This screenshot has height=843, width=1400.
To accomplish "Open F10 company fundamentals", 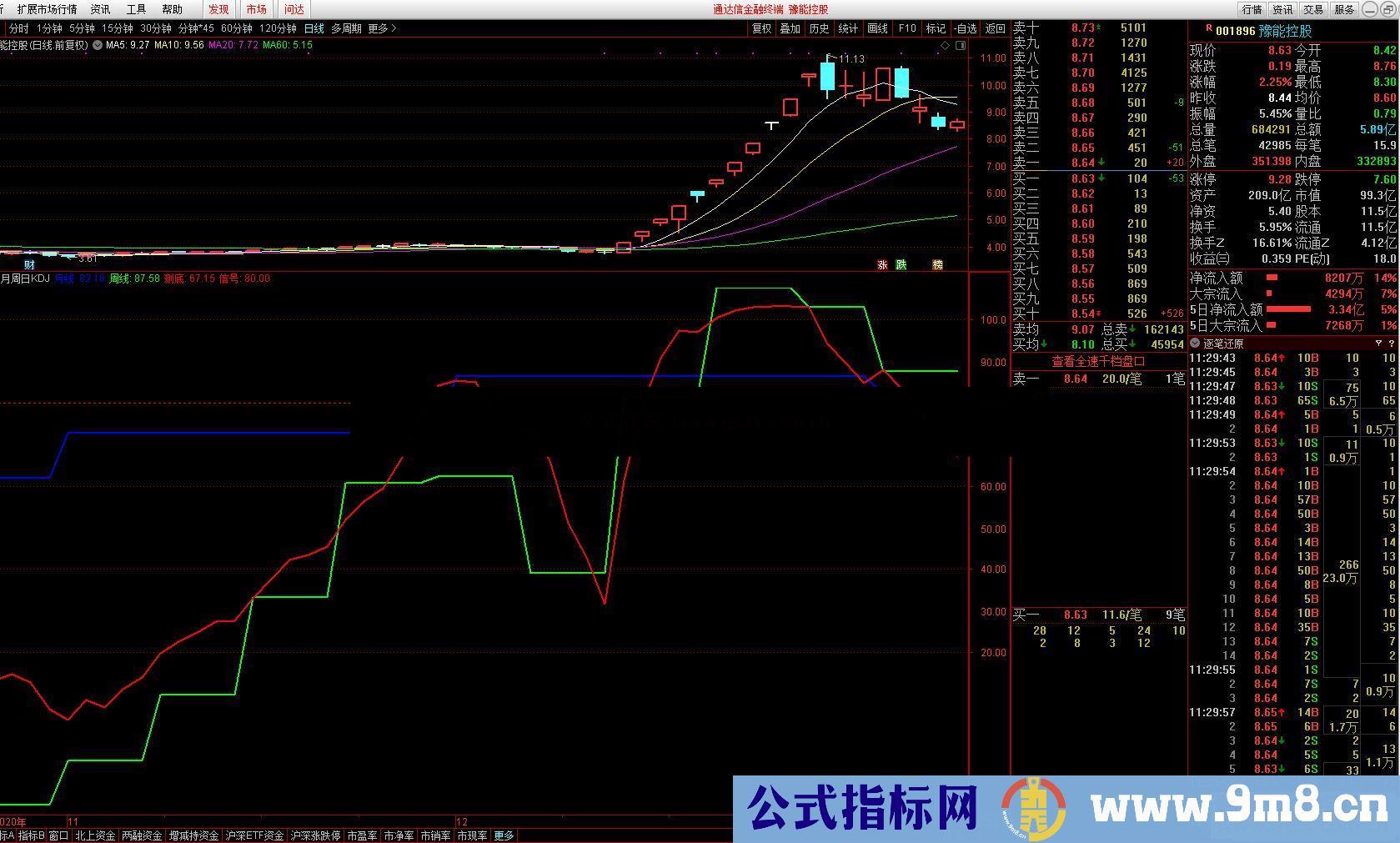I will tap(906, 28).
